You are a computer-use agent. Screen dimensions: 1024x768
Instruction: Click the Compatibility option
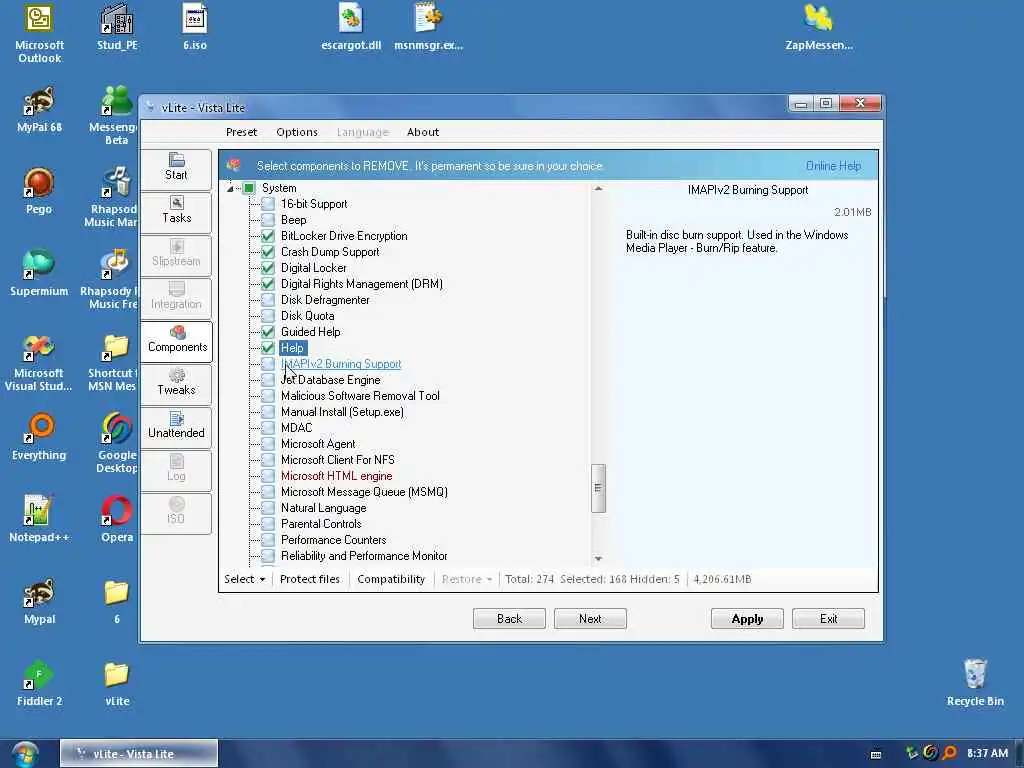[x=391, y=579]
